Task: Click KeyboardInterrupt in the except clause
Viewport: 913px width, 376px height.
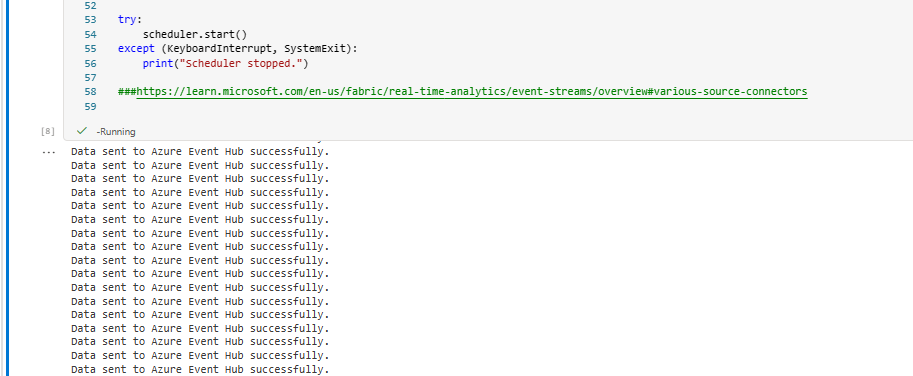Action: click(219, 49)
